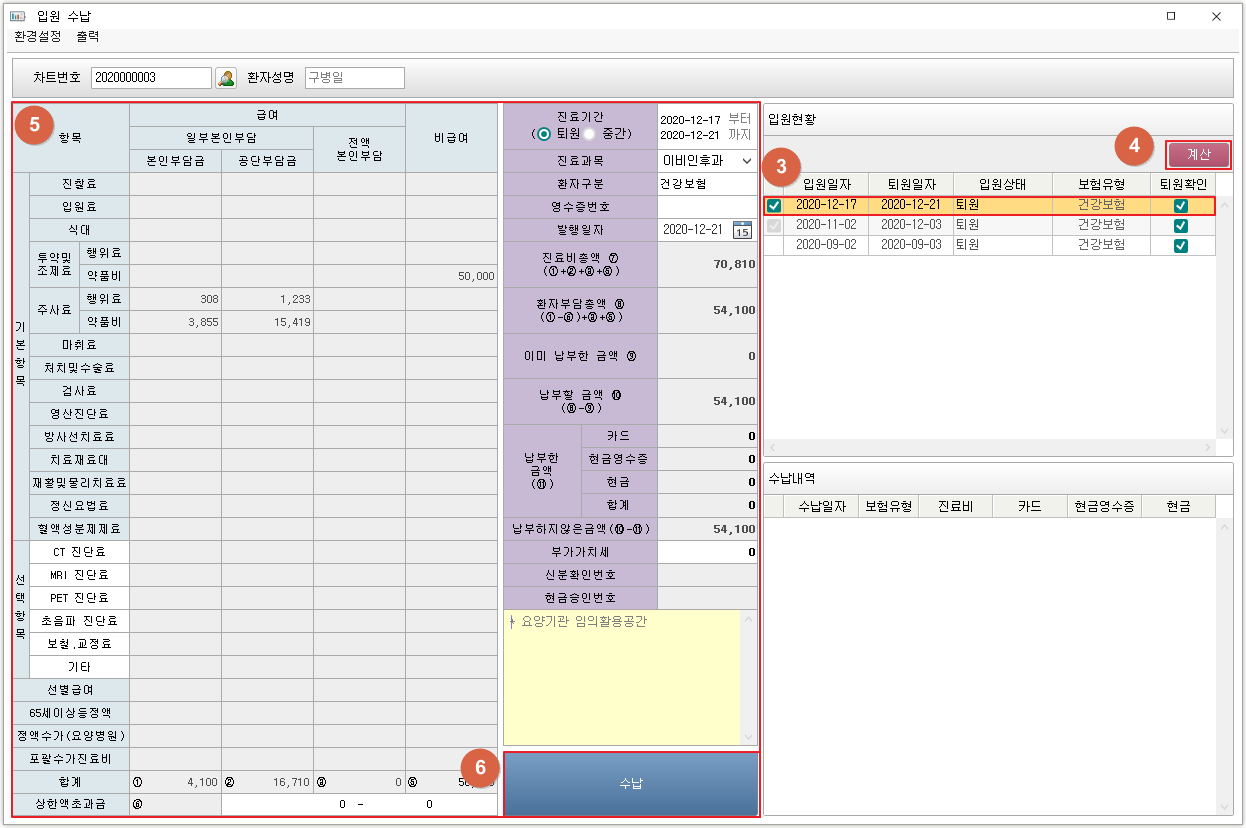Click the app icon in the title bar
The height and width of the screenshot is (828, 1246).
[17, 16]
